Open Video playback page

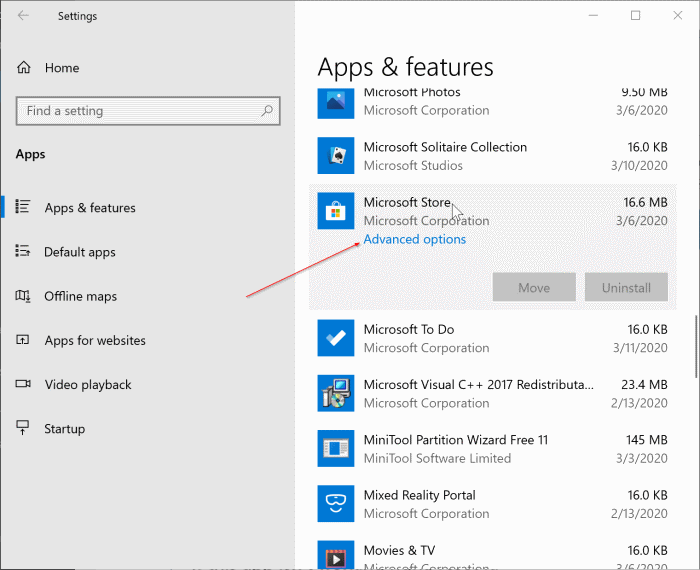pyautogui.click(x=88, y=385)
